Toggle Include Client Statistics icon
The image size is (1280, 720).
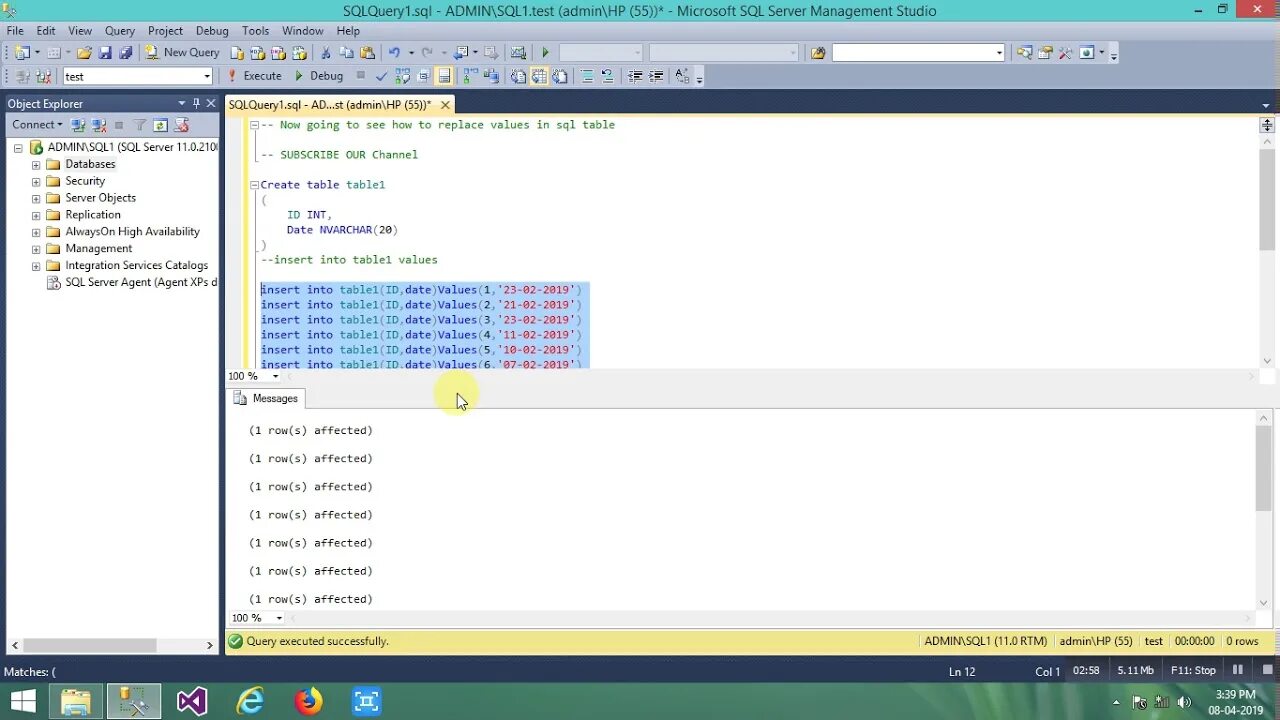(490, 75)
